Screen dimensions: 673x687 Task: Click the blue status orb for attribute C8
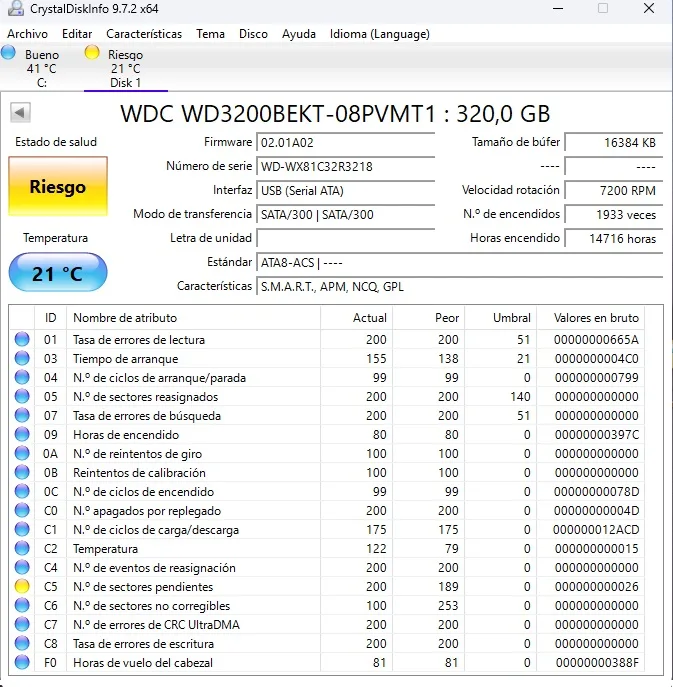[x=22, y=643]
